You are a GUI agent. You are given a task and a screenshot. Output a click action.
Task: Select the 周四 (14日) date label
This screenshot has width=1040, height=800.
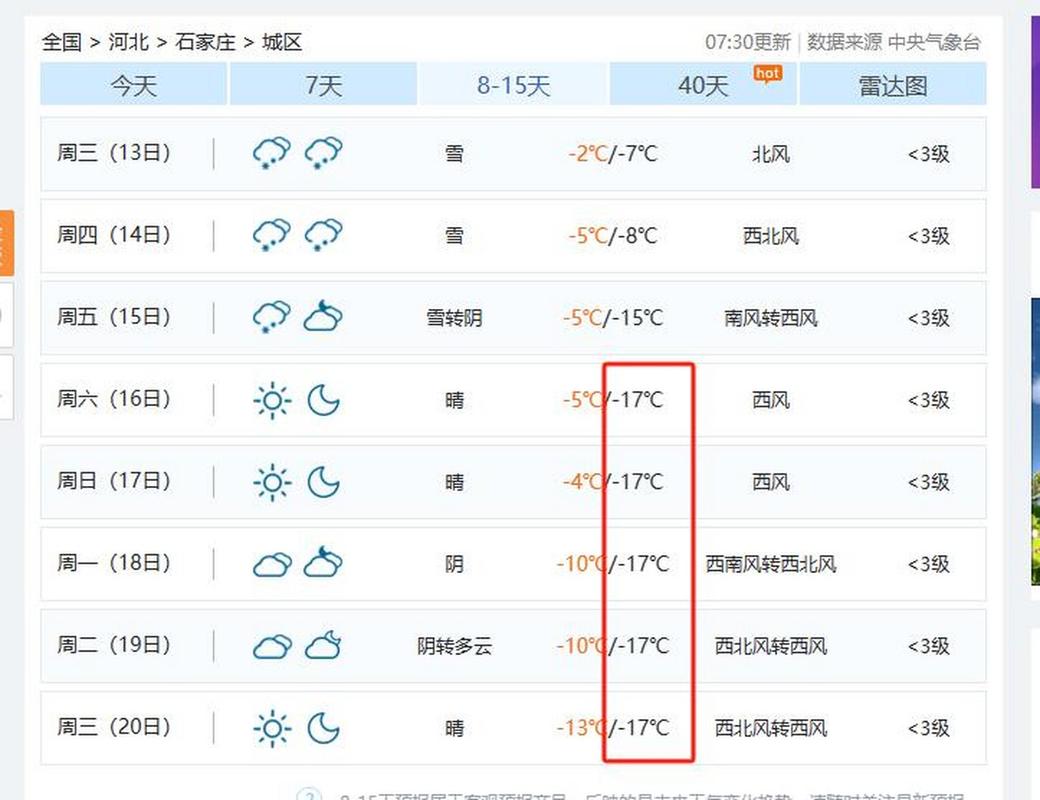pyautogui.click(x=113, y=235)
